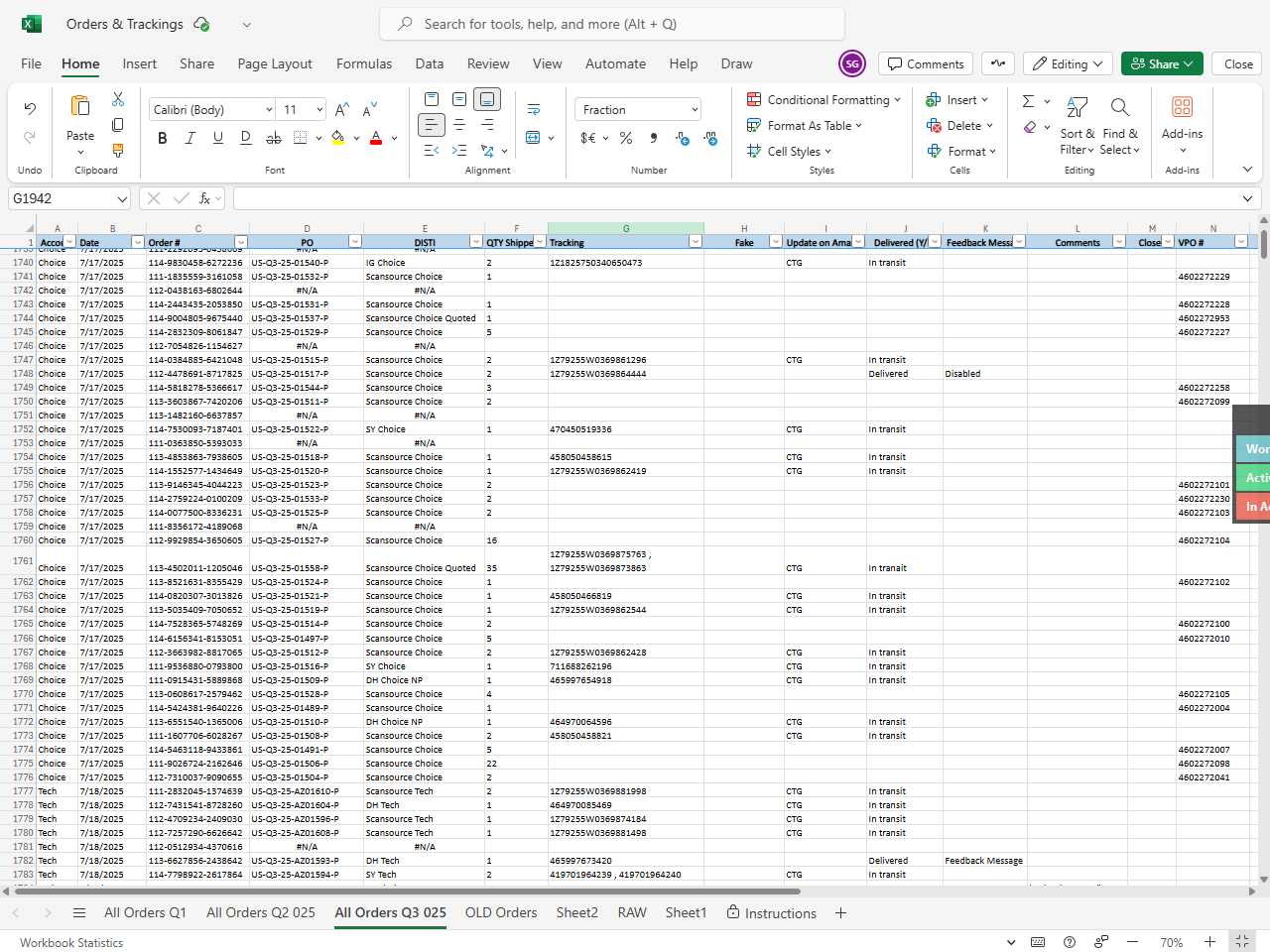Toggle Middle Align for cells
1270x952 pixels.
point(458,99)
